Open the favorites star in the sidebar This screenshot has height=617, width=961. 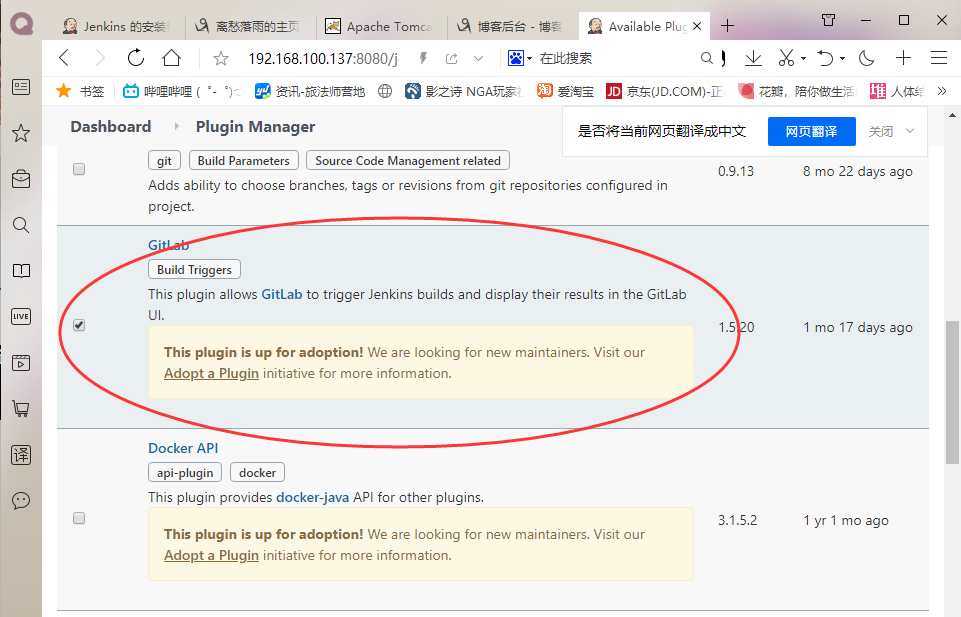21,133
